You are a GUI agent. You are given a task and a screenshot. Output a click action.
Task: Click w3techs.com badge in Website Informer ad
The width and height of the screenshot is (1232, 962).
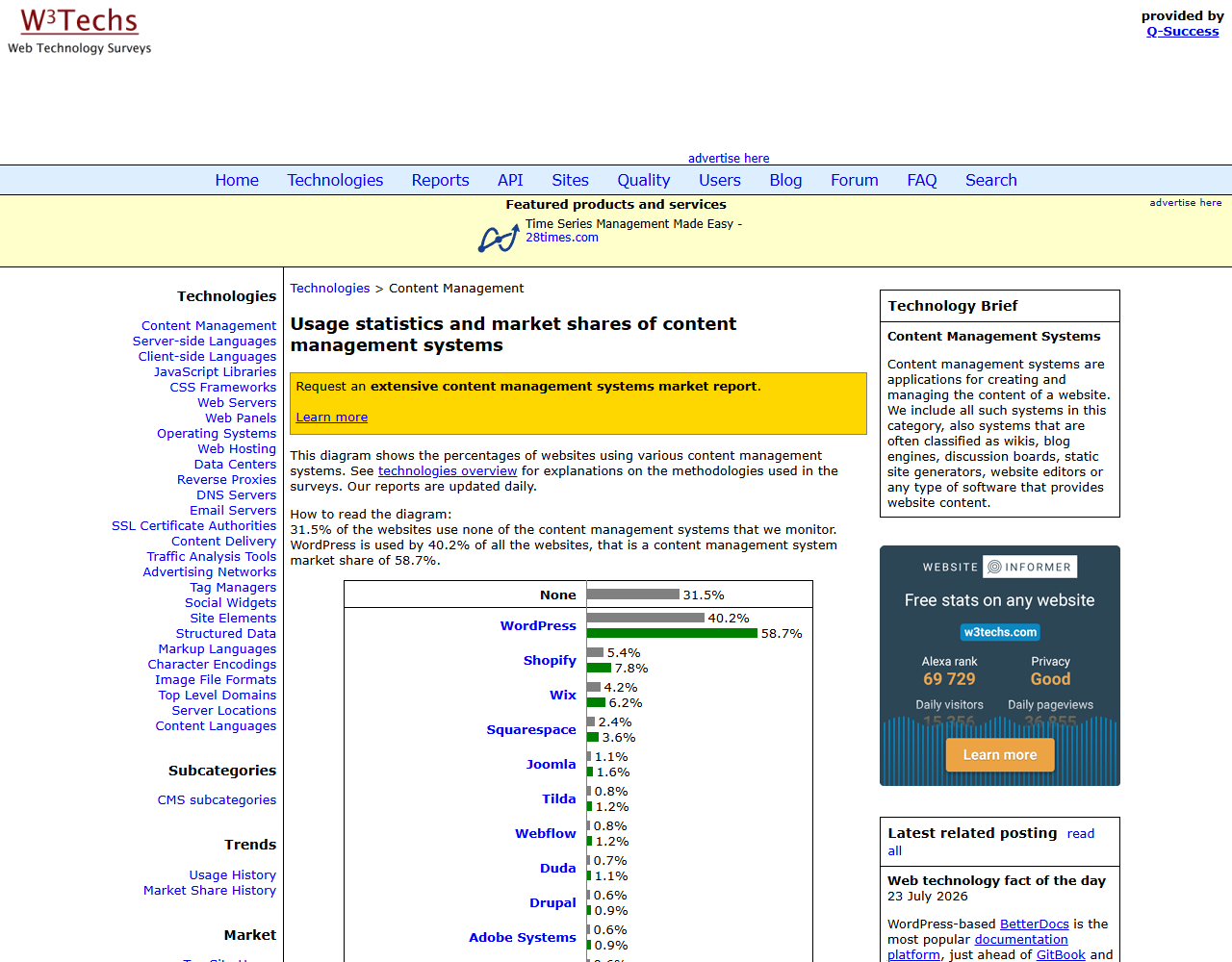(x=1000, y=632)
